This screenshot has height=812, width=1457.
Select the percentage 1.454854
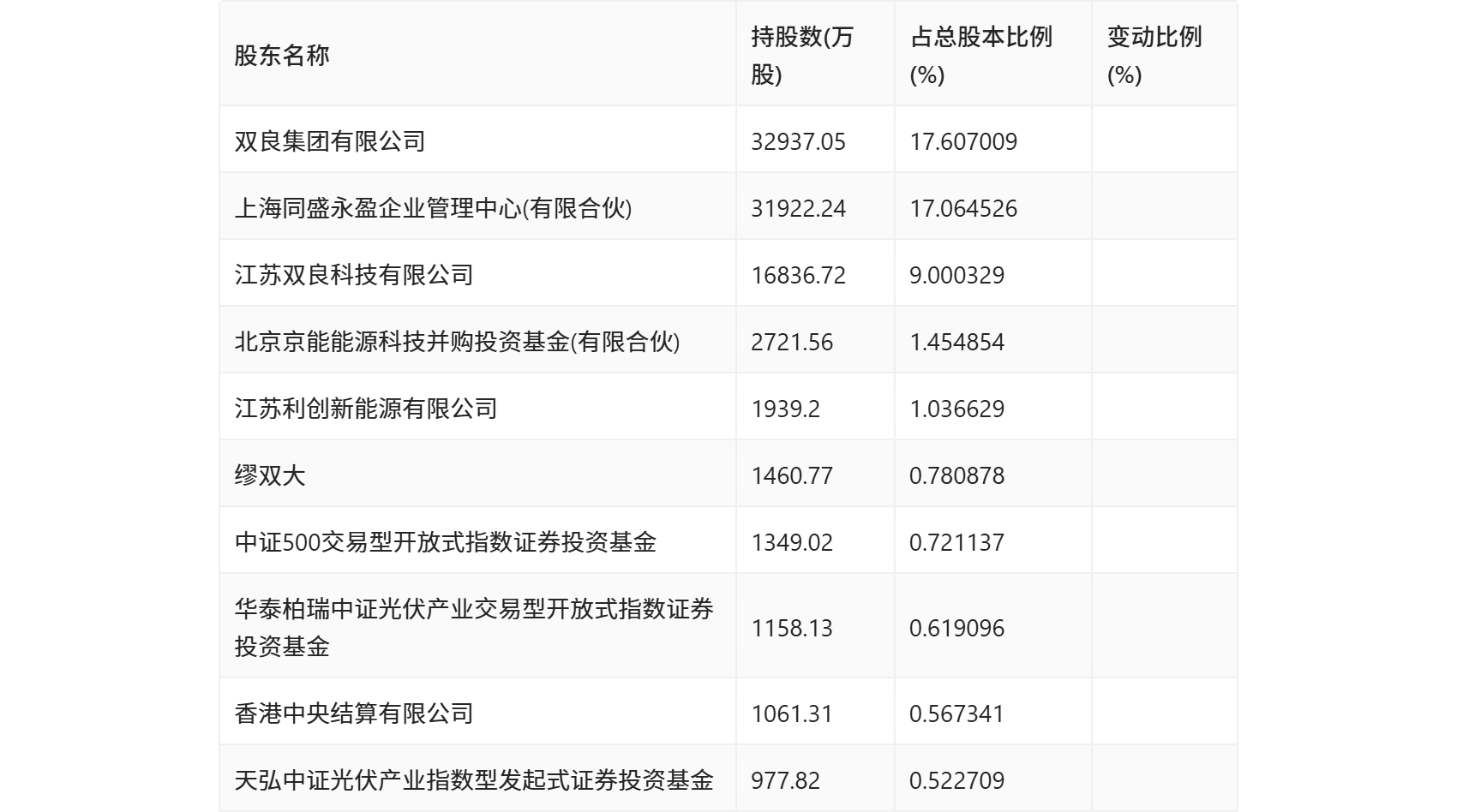956,342
